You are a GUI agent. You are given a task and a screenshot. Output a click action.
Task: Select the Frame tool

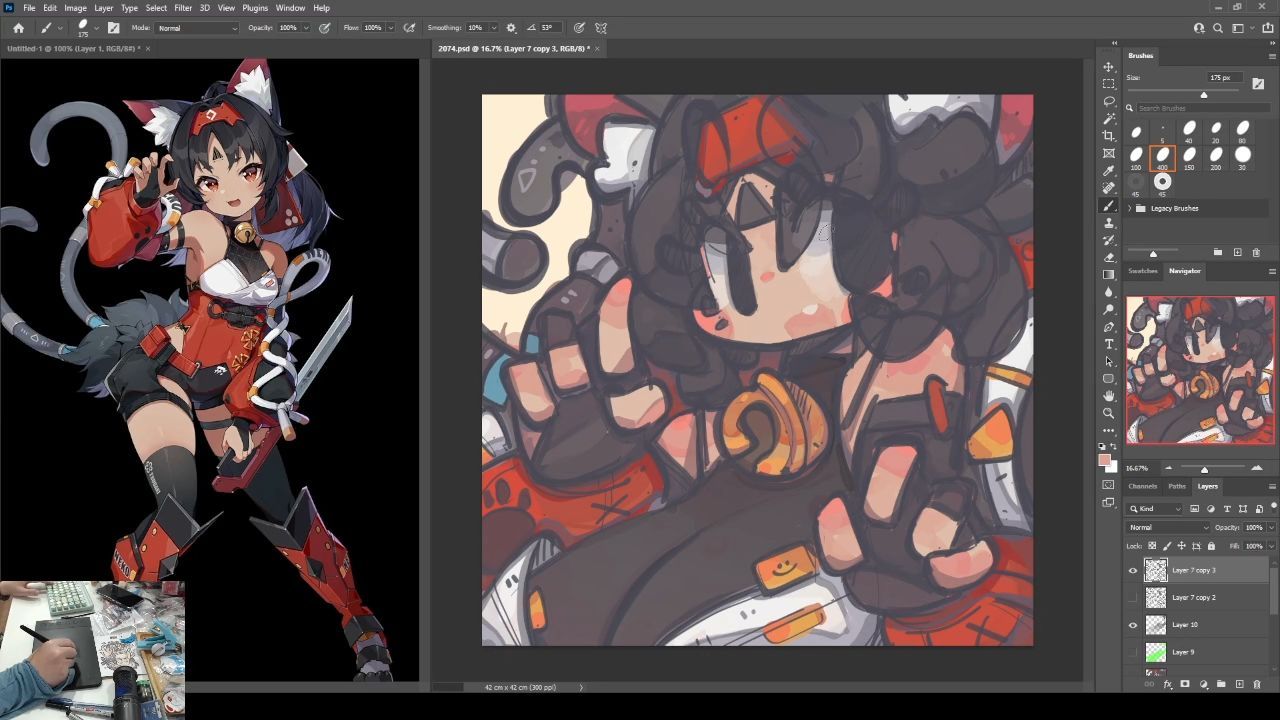tap(1109, 154)
